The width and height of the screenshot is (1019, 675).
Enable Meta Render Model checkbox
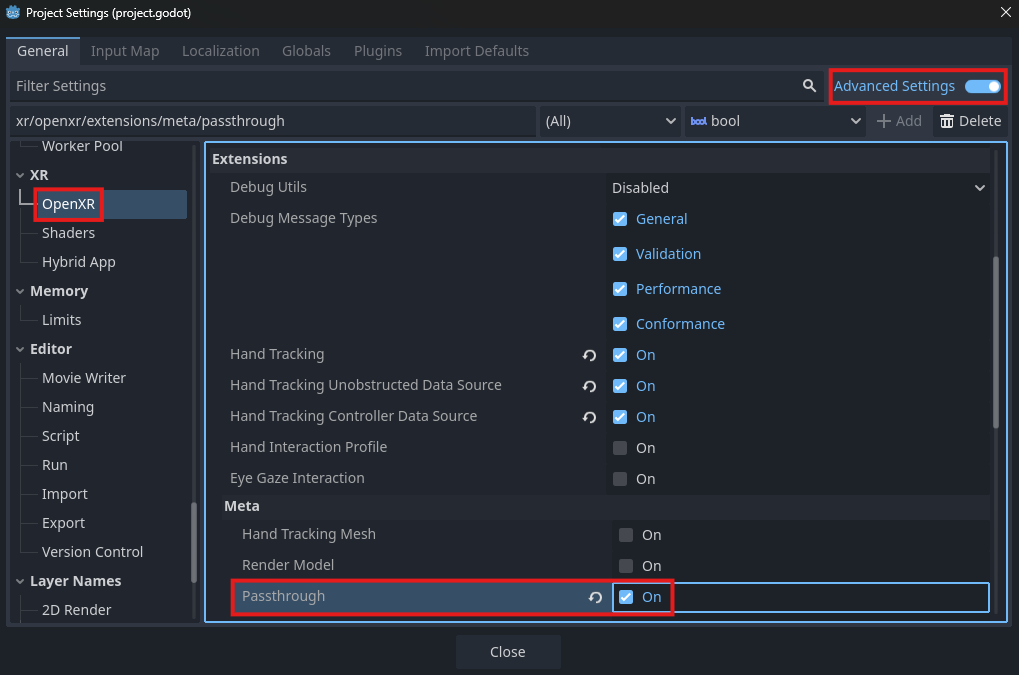(x=626, y=566)
